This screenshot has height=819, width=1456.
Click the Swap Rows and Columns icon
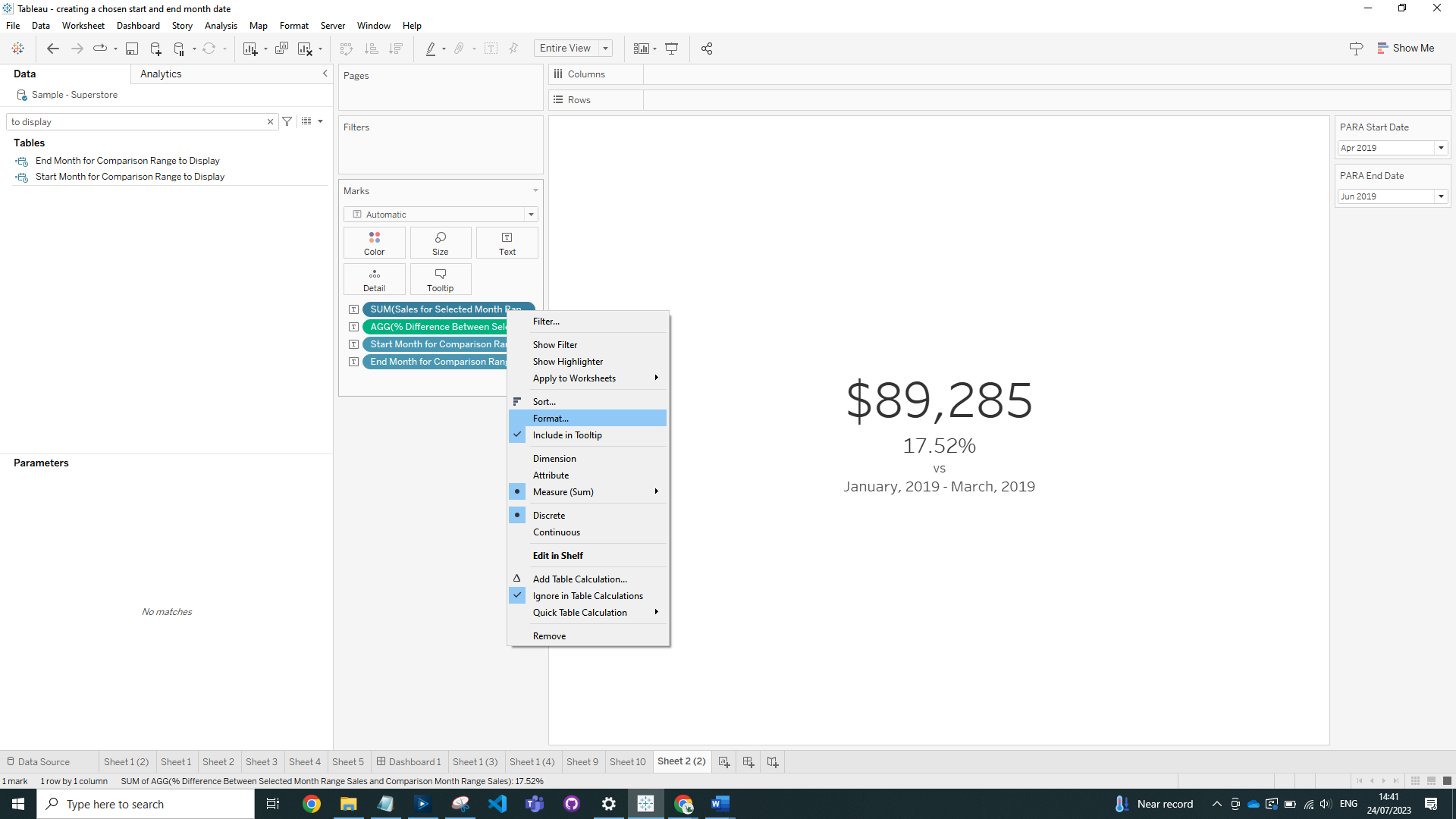347,49
